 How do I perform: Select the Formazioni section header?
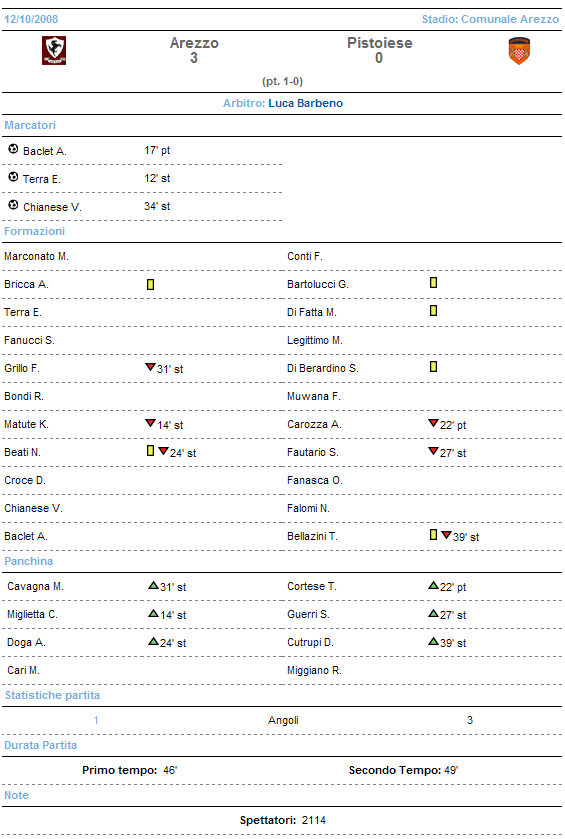(x=35, y=231)
